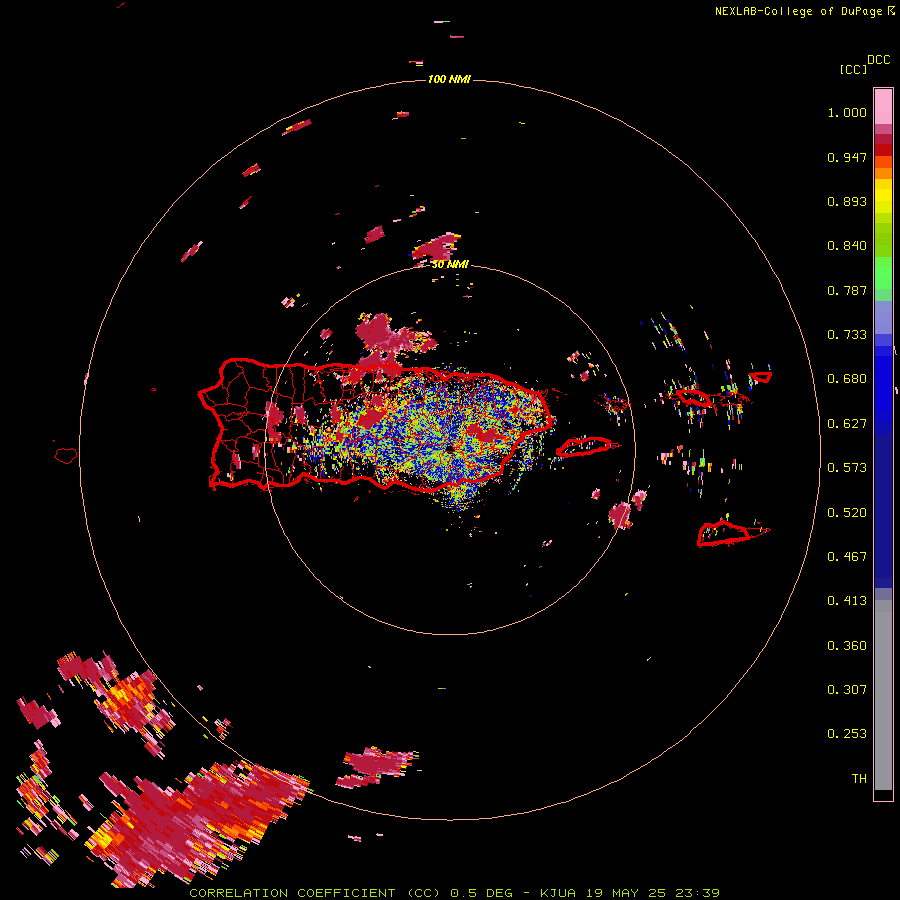The height and width of the screenshot is (900, 900).
Task: Click the 0.253 legend value
Action: coord(847,734)
